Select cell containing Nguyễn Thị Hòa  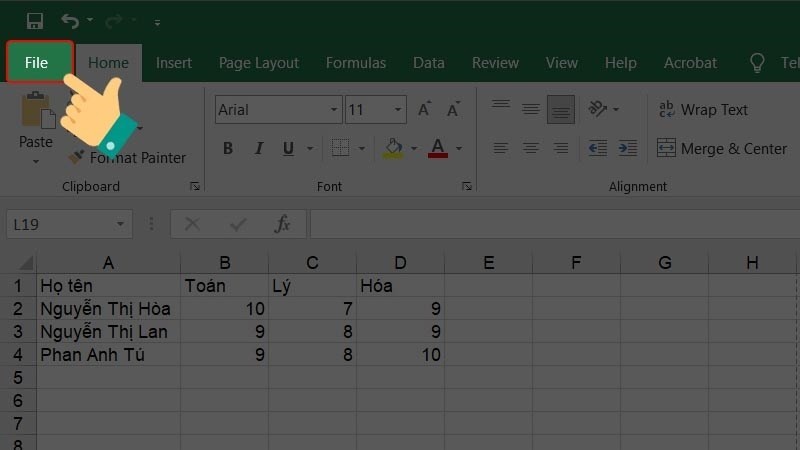(x=108, y=309)
